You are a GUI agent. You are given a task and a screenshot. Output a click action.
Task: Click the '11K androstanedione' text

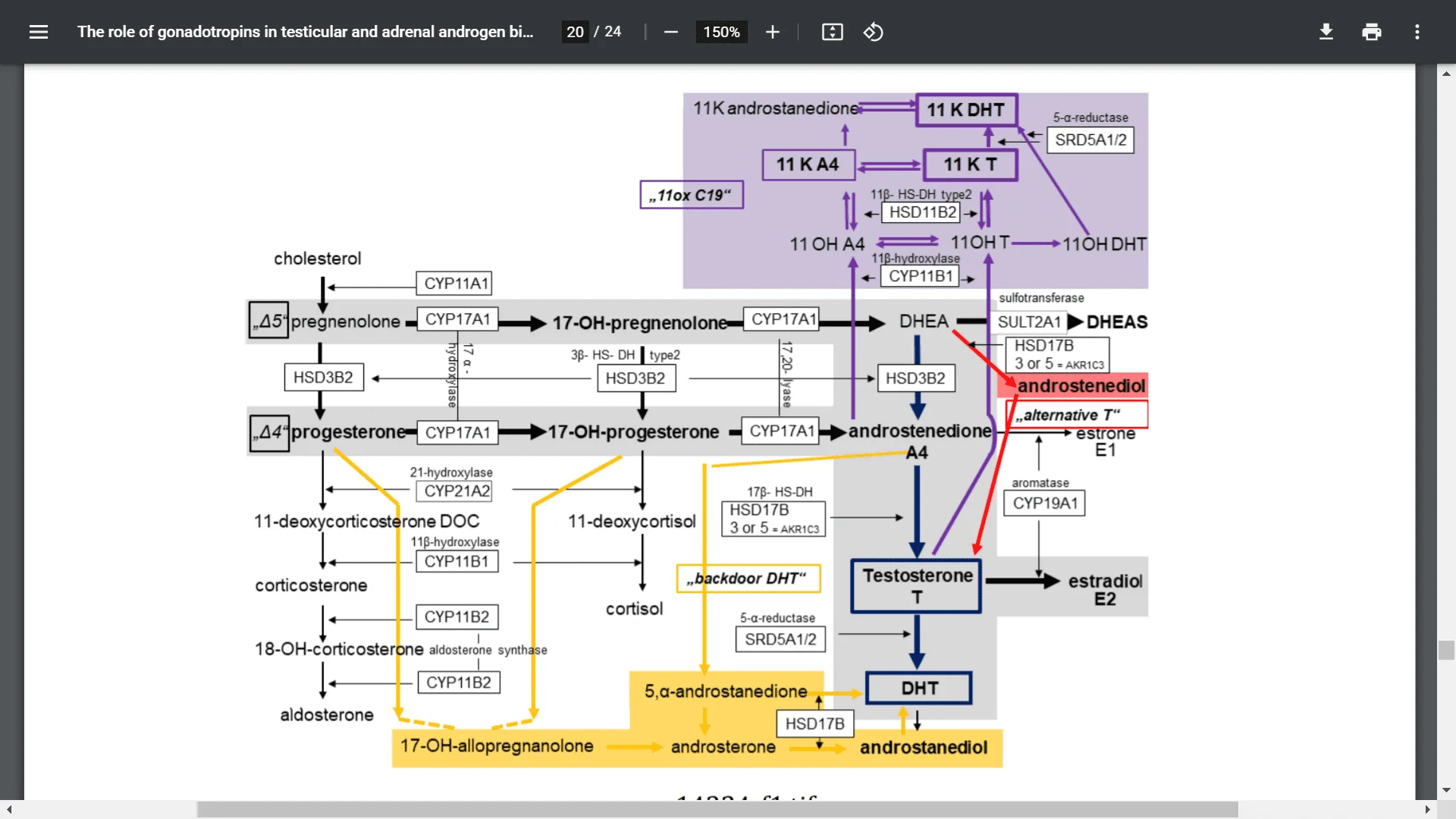[x=775, y=108]
